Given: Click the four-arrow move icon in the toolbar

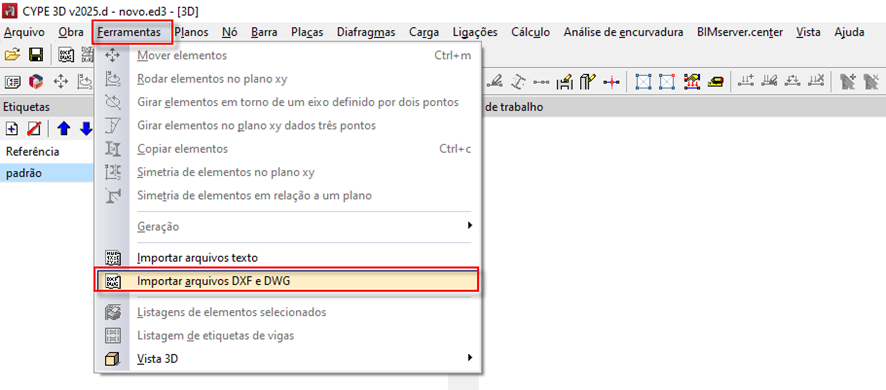Looking at the screenshot, I should pyautogui.click(x=60, y=82).
